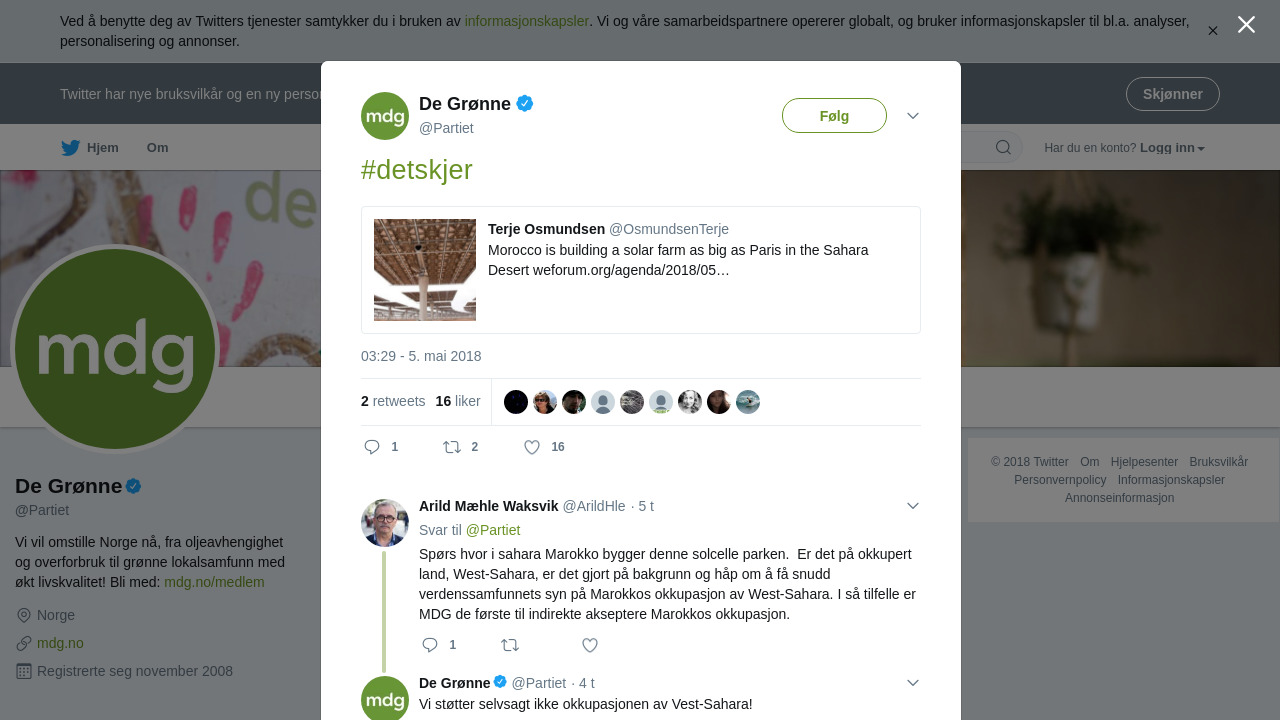Reply to Arild Mæhle Waksvik's comment
The image size is (1280, 720).
tap(430, 645)
